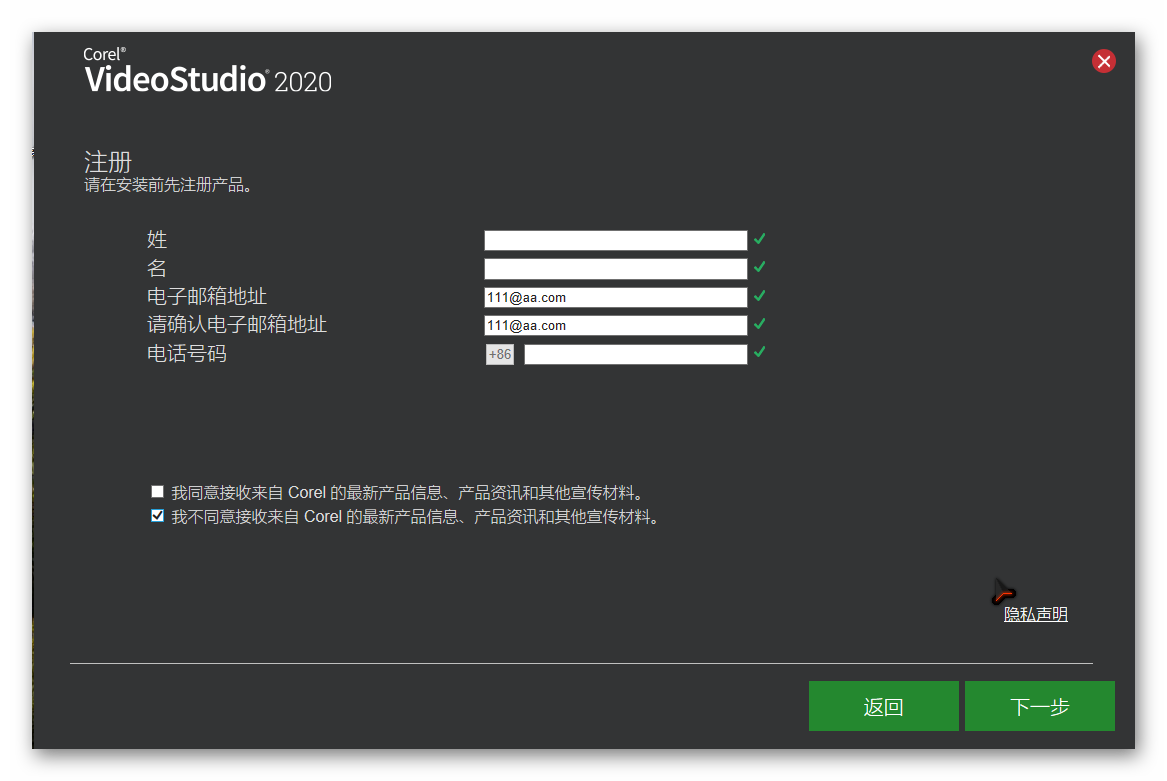
Task: Click the 名 field label
Action: pos(157,268)
